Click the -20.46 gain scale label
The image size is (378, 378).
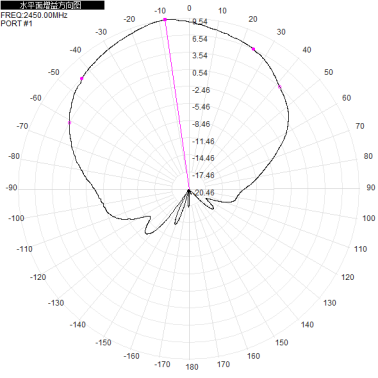[204, 193]
